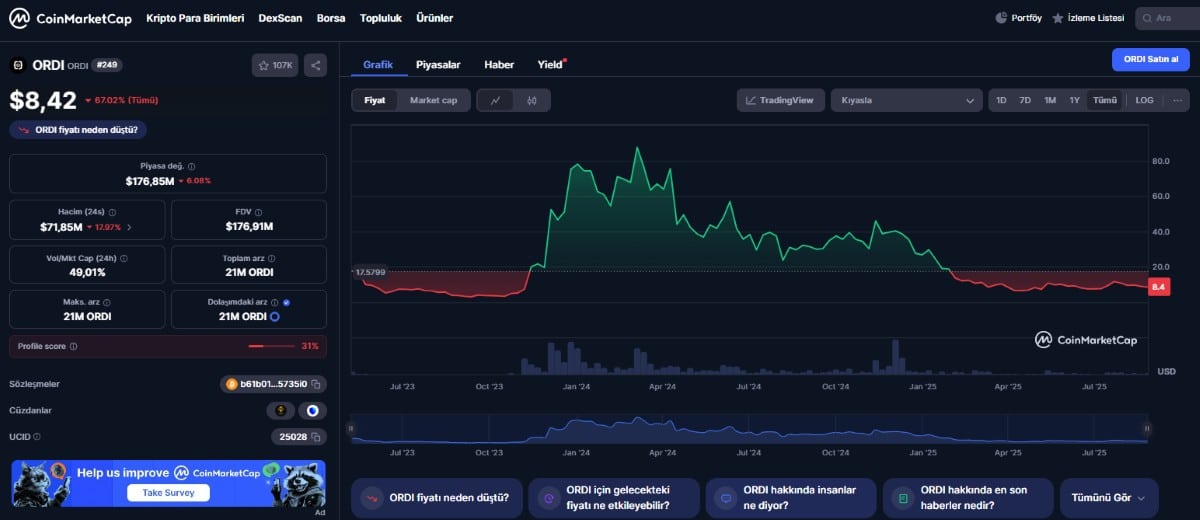
Task: Open the first dark wallet icon
Action: 280,410
